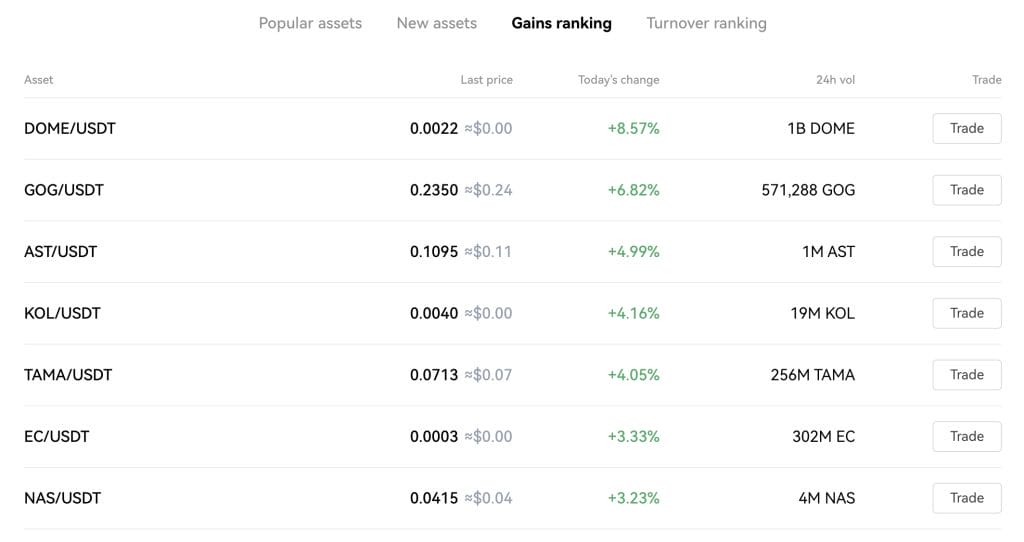The width and height of the screenshot is (1024, 542).
Task: Switch to the Turnover ranking tab
Action: (706, 23)
